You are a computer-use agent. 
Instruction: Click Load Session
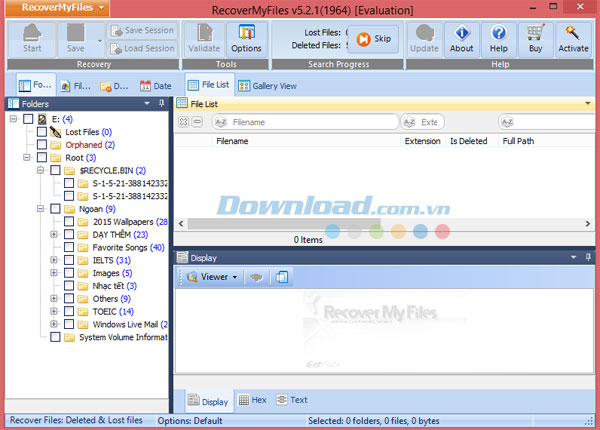click(x=142, y=48)
